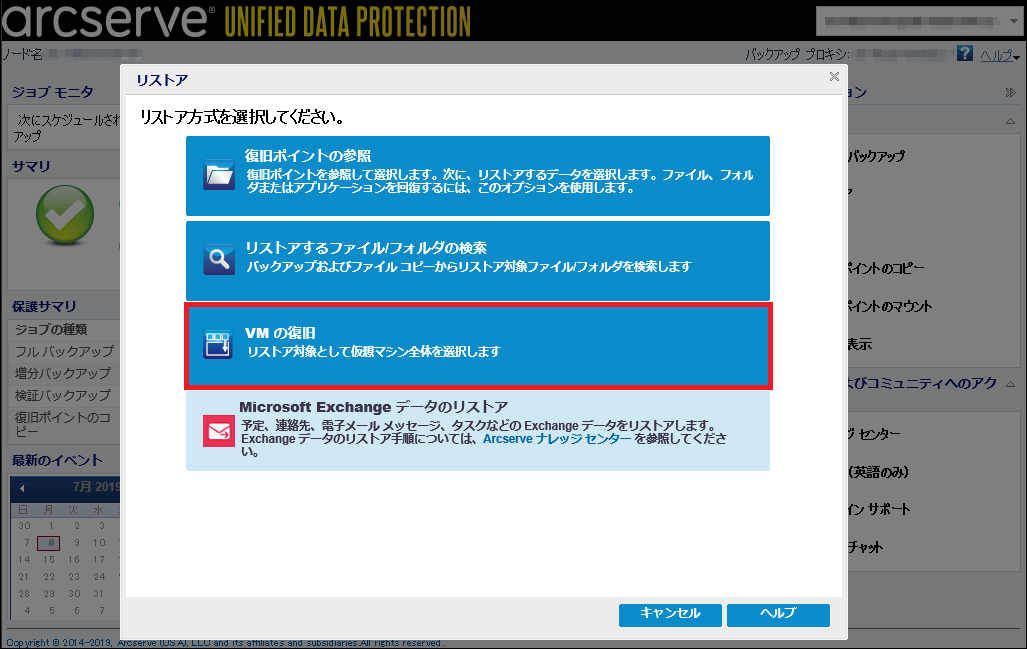Click 復旧ポイントのコピー row in protection summary
1027x649 pixels.
(x=64, y=424)
